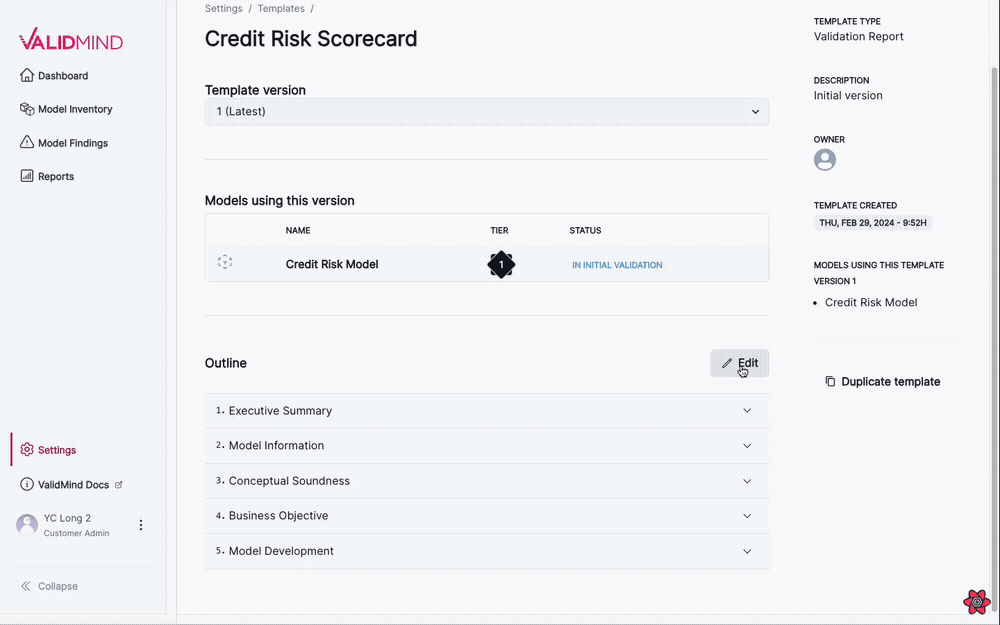Open ValidMind Docs in the sidebar
This screenshot has height=625, width=1000.
[73, 485]
